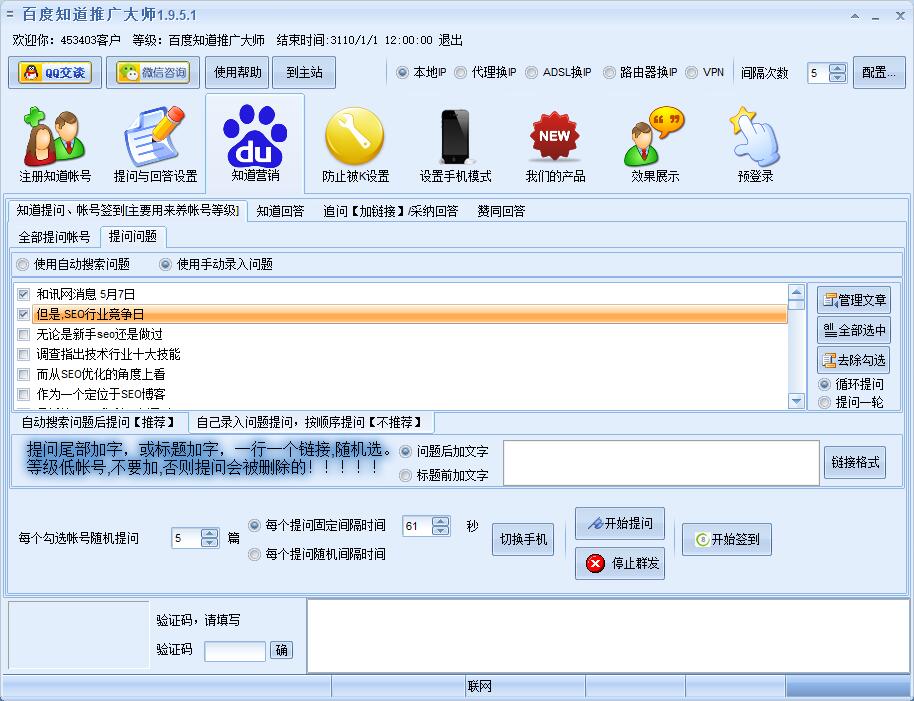Decrease the 61-second interval spinner
The image size is (914, 701).
click(441, 531)
